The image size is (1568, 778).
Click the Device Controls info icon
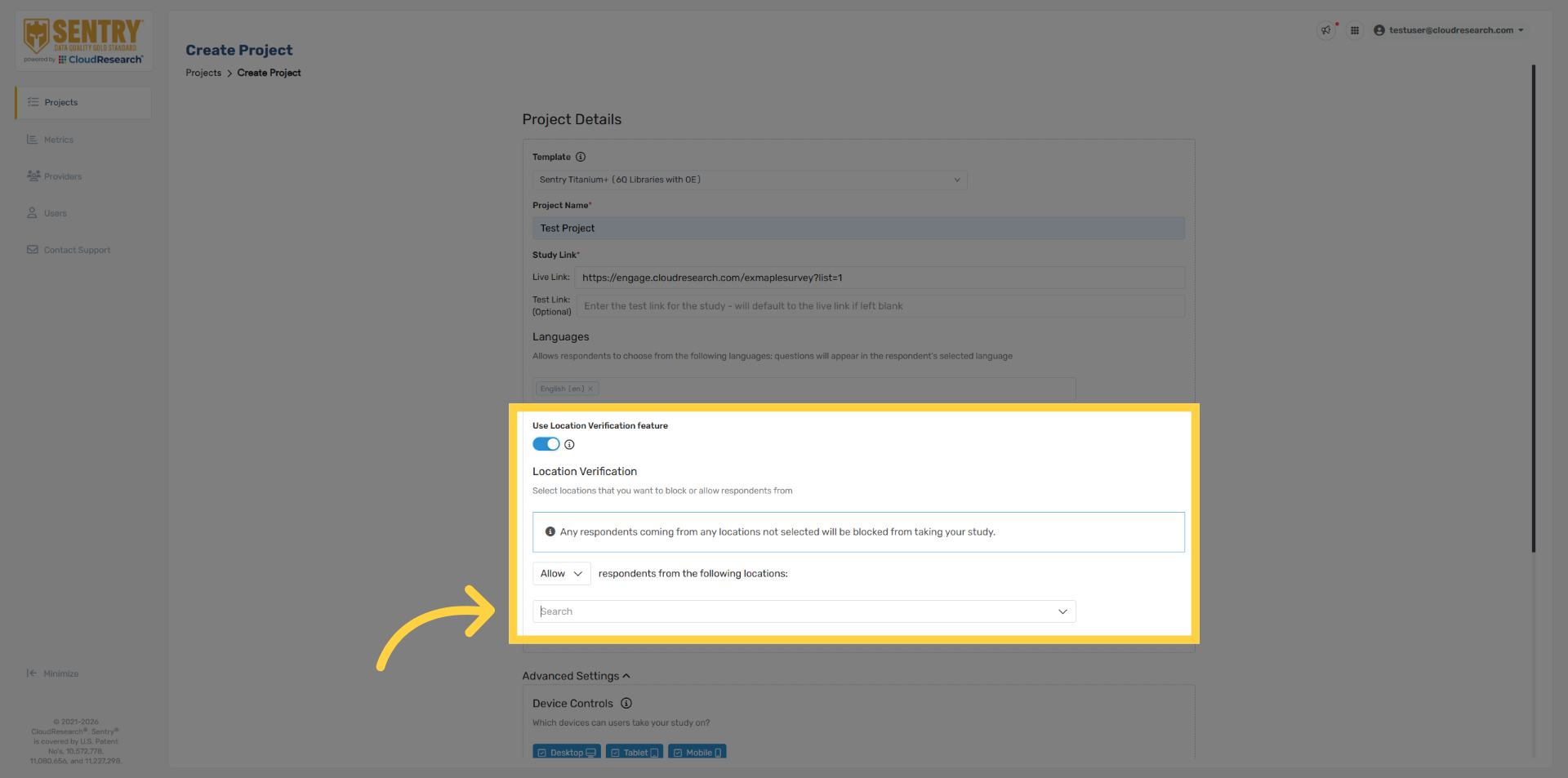coord(626,703)
